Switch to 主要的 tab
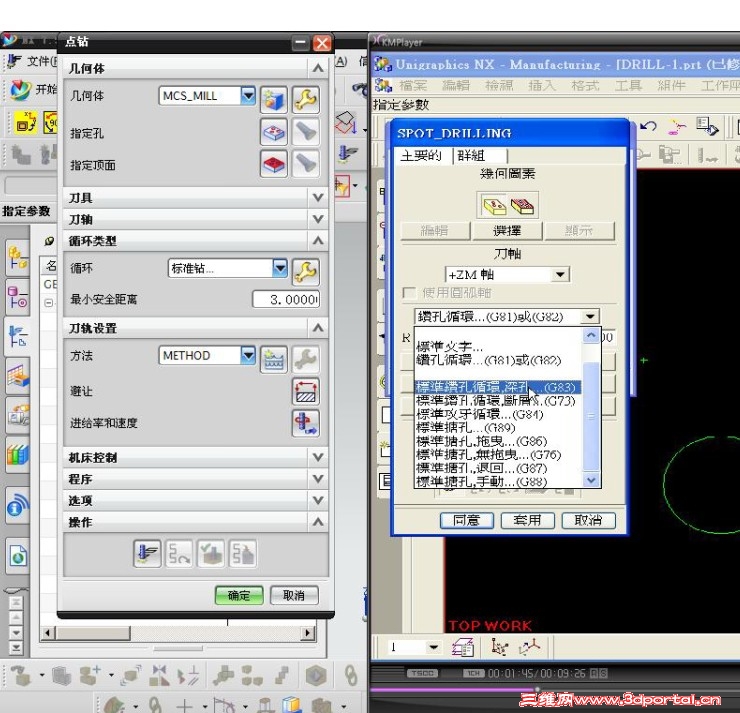 (x=422, y=156)
